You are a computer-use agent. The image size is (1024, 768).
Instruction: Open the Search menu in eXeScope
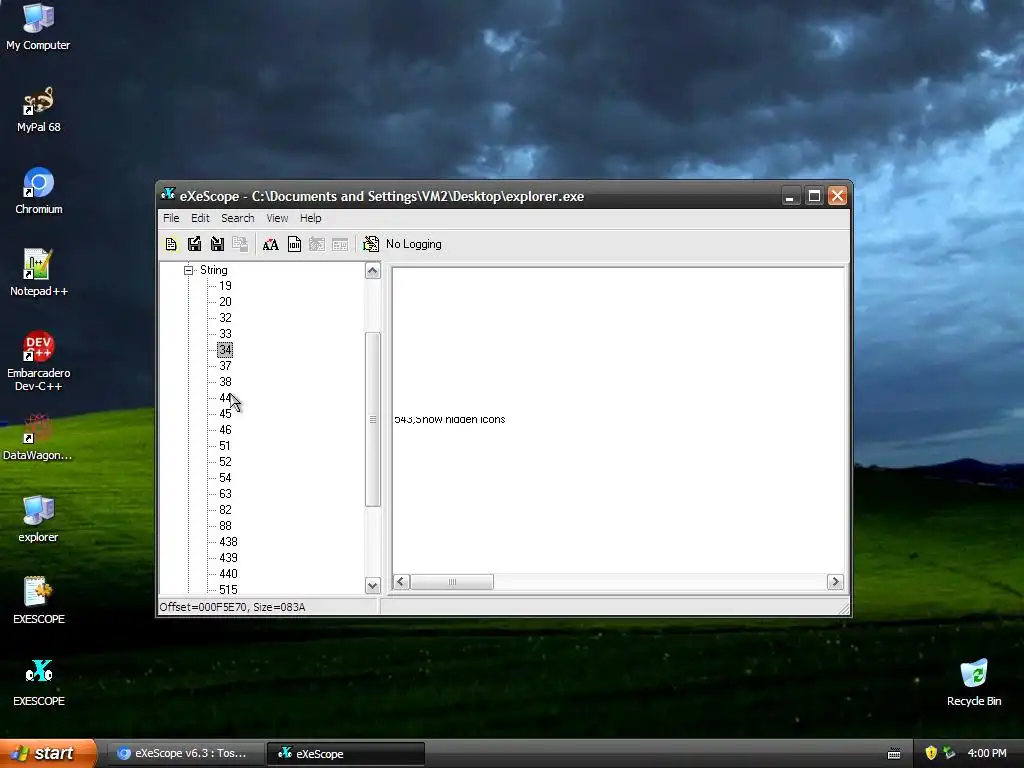click(238, 218)
